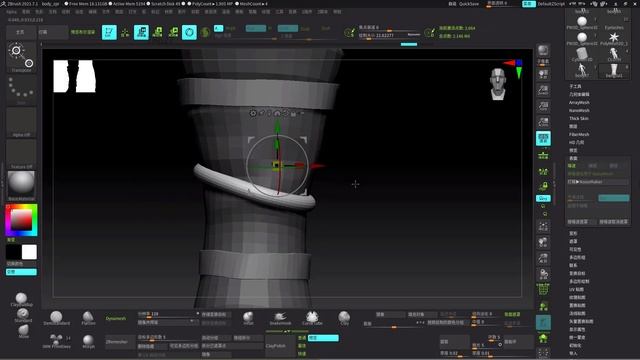Open the stroke type picker (Dots)
640x360 pixels.
click(x=21, y=90)
